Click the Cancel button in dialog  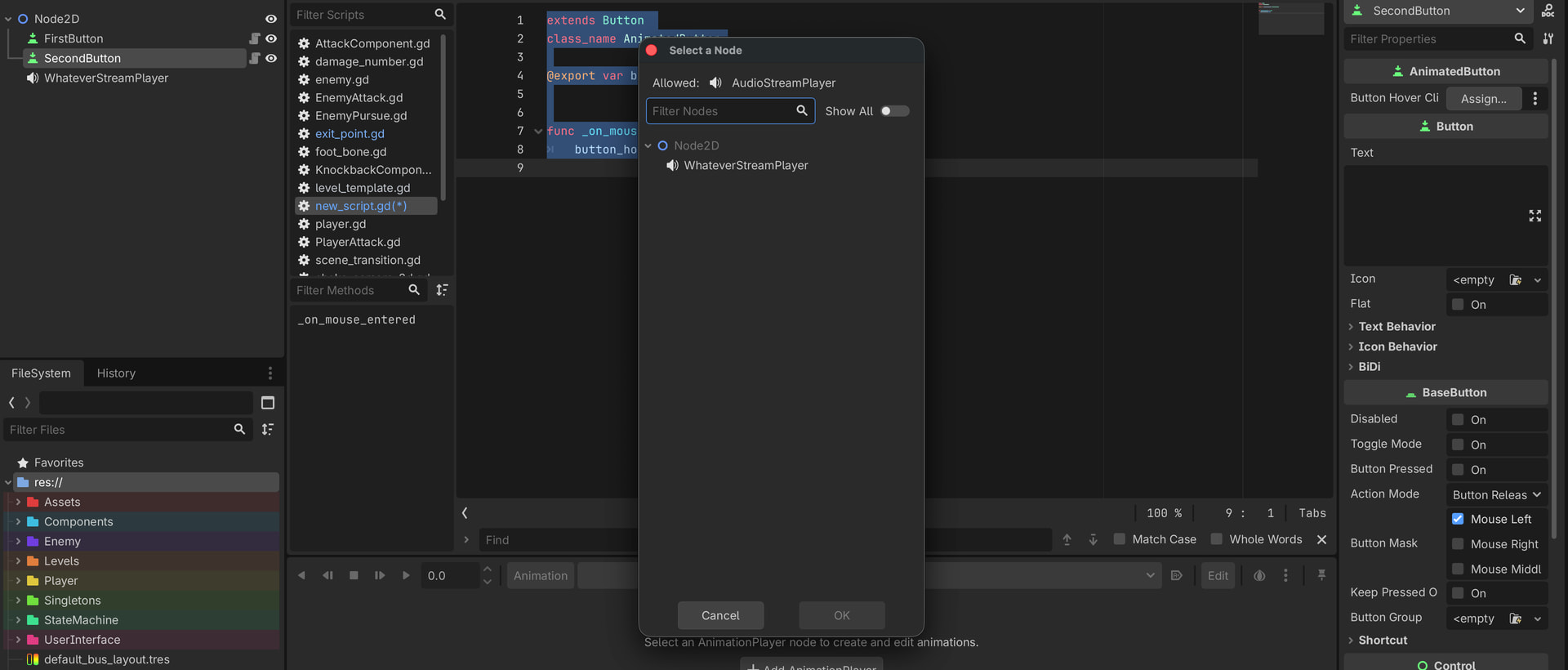point(720,615)
